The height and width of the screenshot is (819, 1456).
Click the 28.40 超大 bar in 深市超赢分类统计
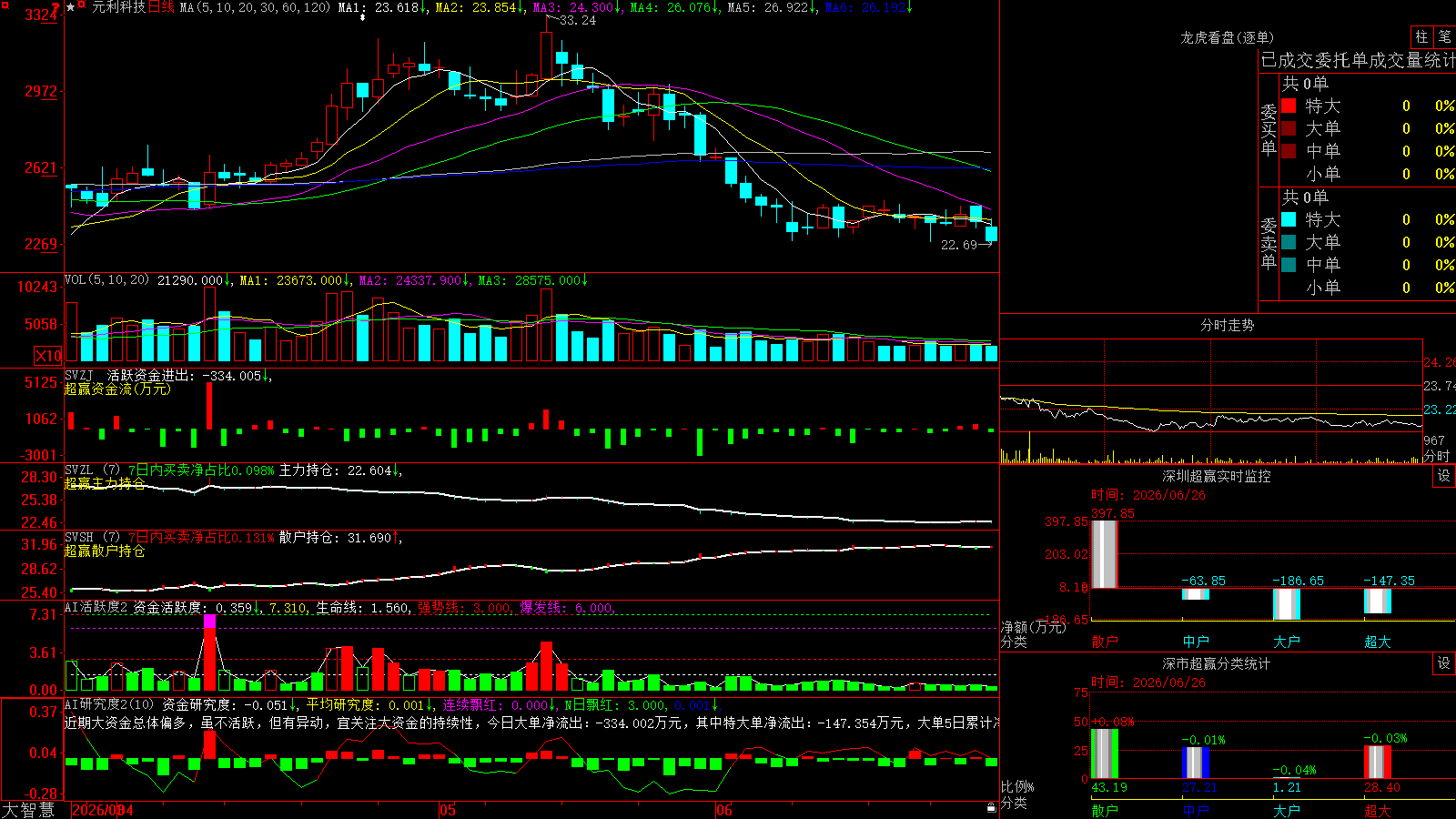point(1378,763)
